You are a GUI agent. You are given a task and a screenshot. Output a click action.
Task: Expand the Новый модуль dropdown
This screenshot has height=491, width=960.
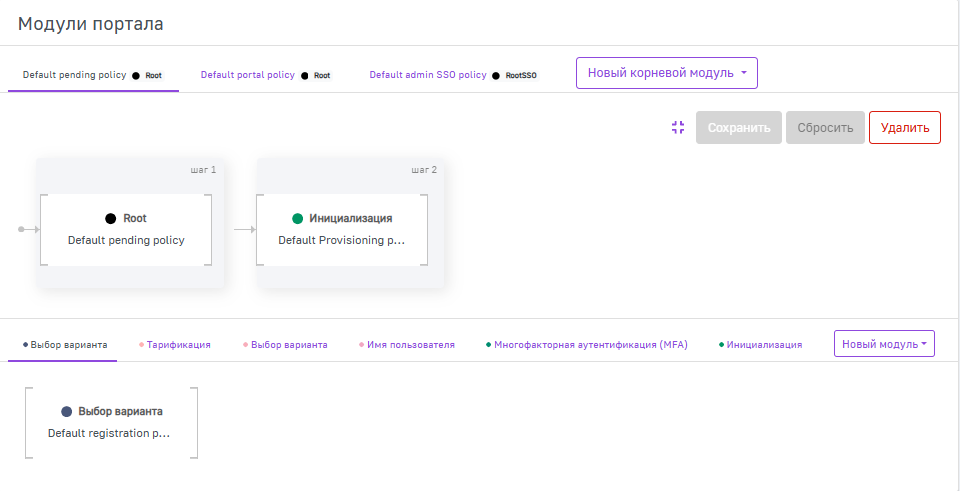[883, 344]
